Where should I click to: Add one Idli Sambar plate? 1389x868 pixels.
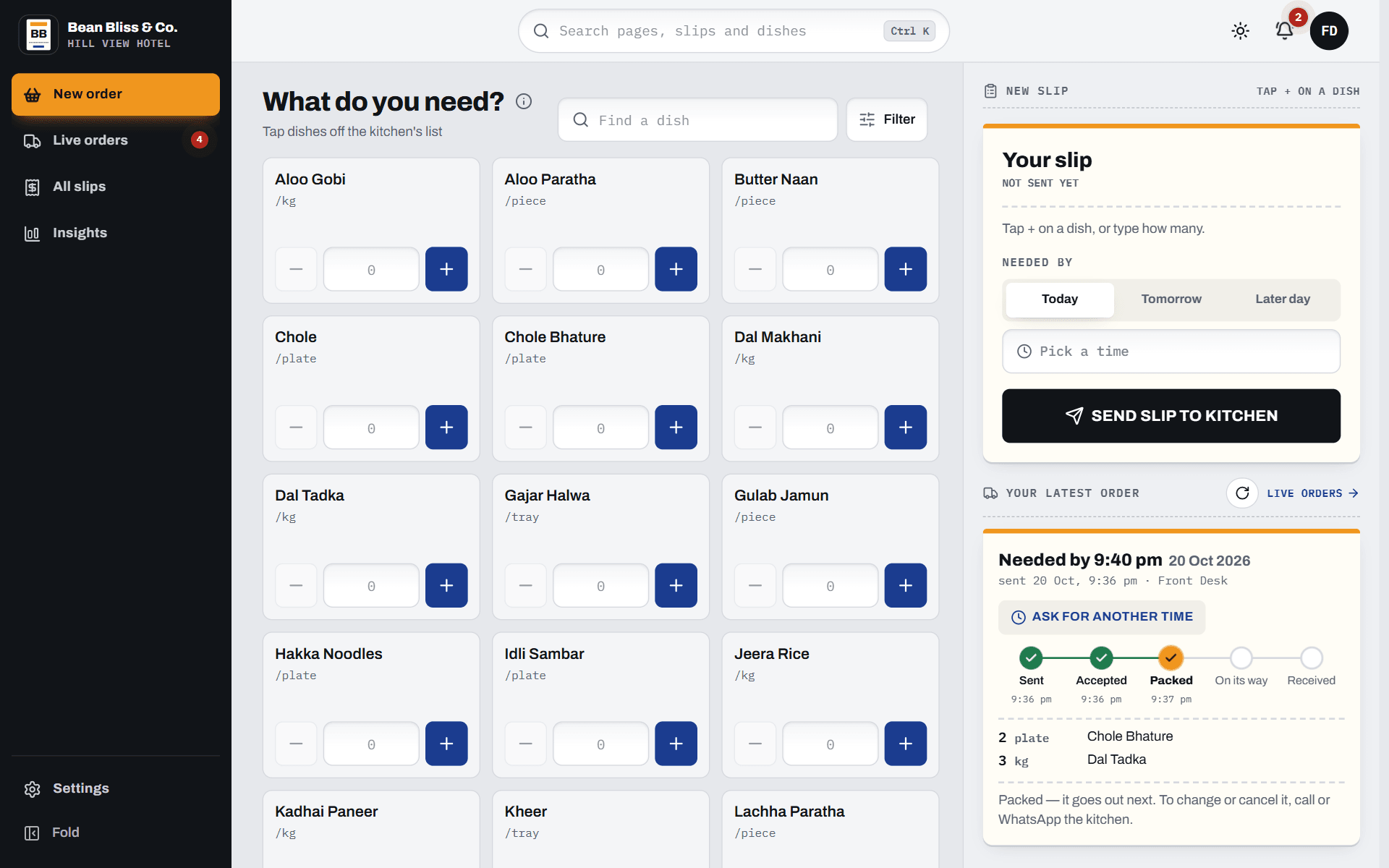[x=676, y=744]
